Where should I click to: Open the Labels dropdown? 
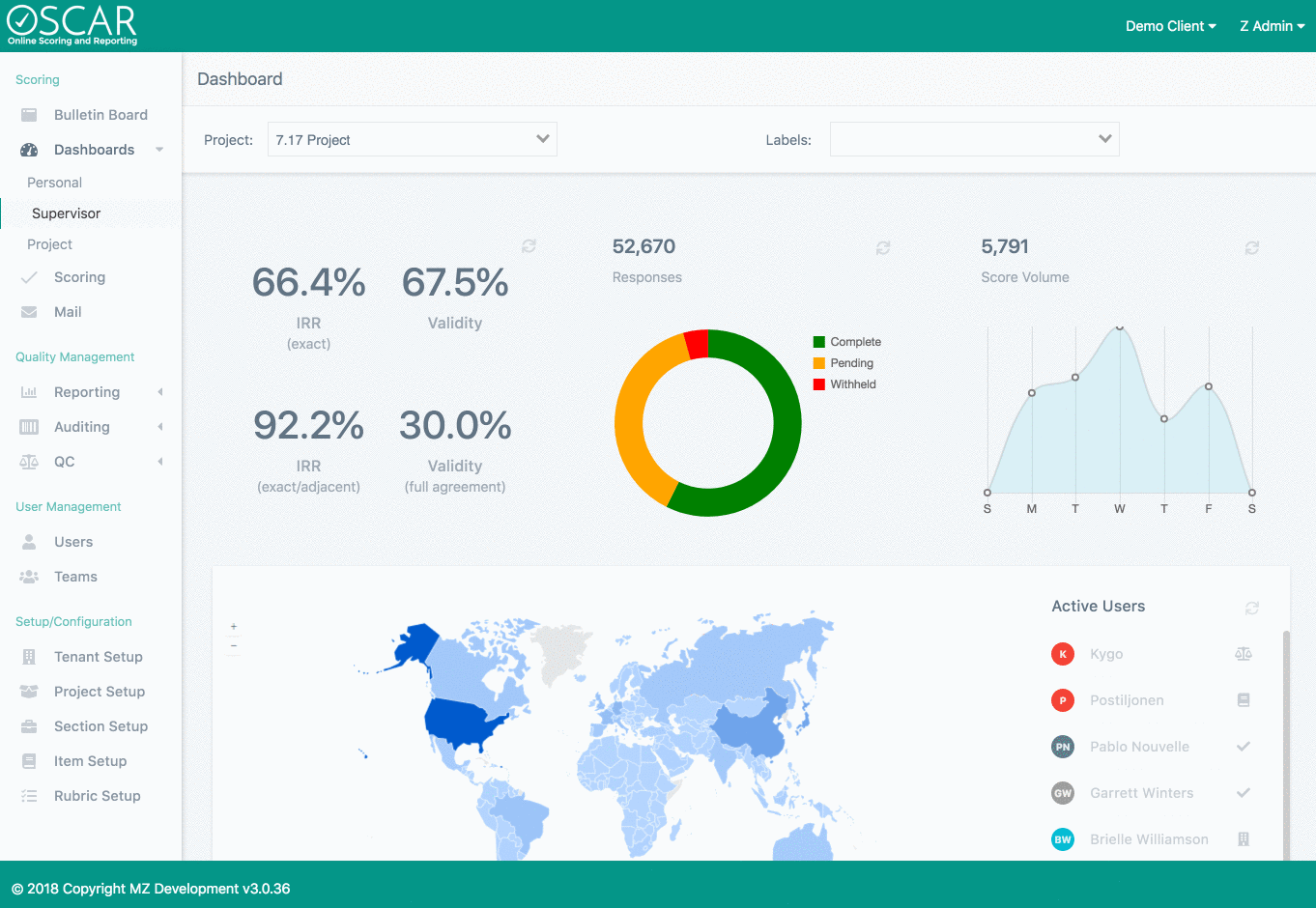(x=974, y=139)
